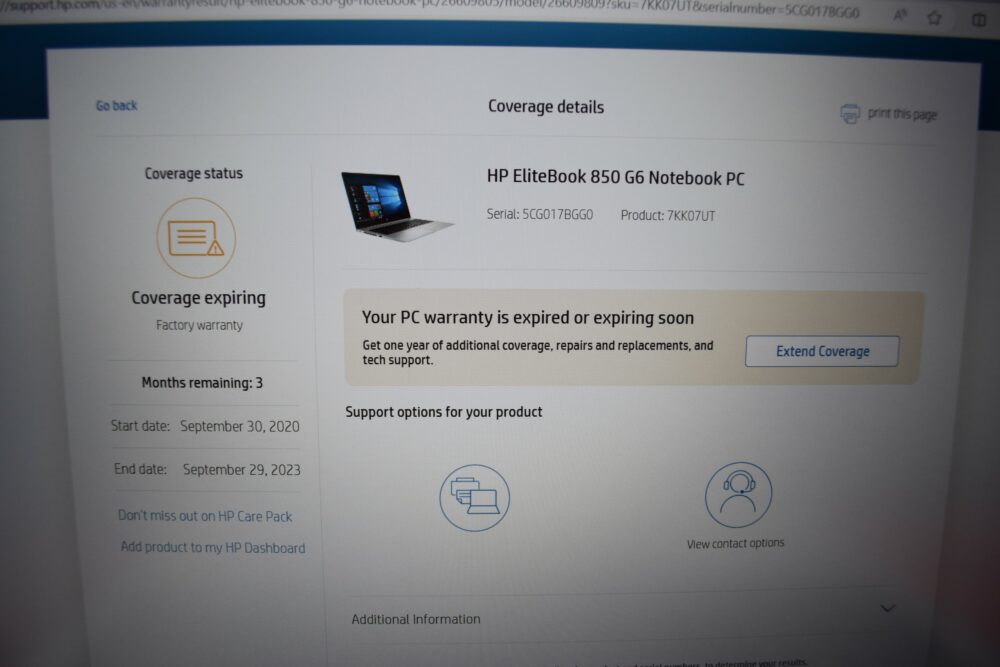This screenshot has width=1000, height=667.
Task: Click the headset contact agent icon
Action: pos(739,495)
